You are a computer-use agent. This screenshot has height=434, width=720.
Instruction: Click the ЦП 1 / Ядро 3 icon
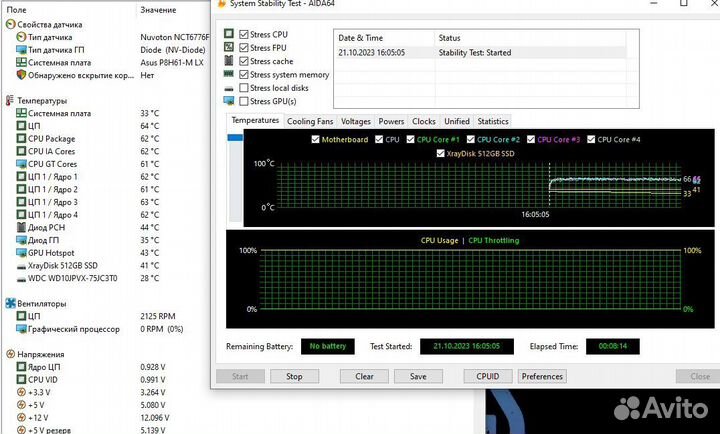pyautogui.click(x=21, y=202)
